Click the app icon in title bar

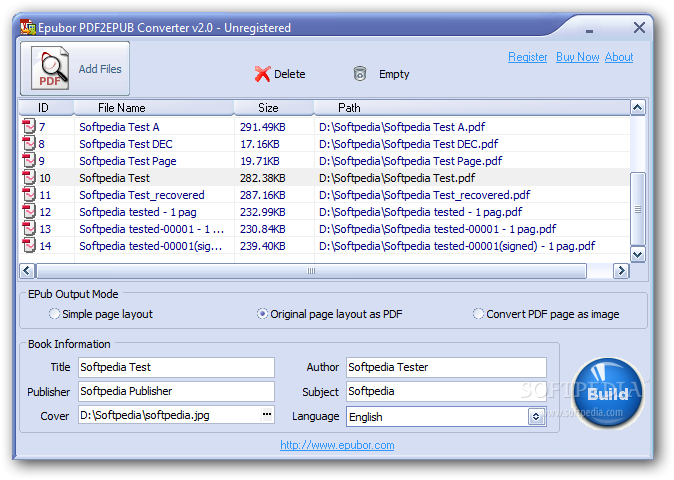click(x=28, y=27)
